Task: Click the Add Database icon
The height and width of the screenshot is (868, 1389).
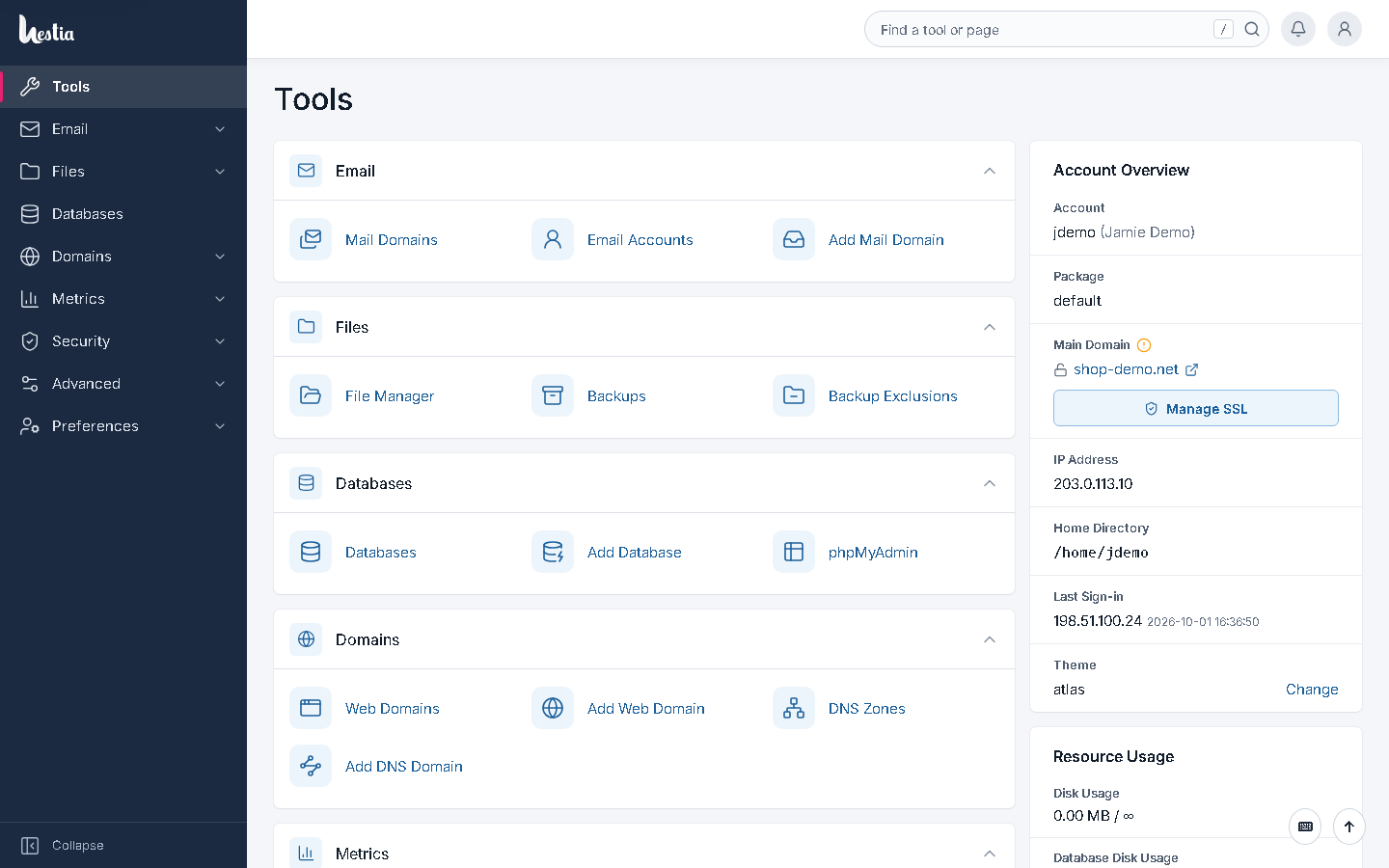Action: 553,552
